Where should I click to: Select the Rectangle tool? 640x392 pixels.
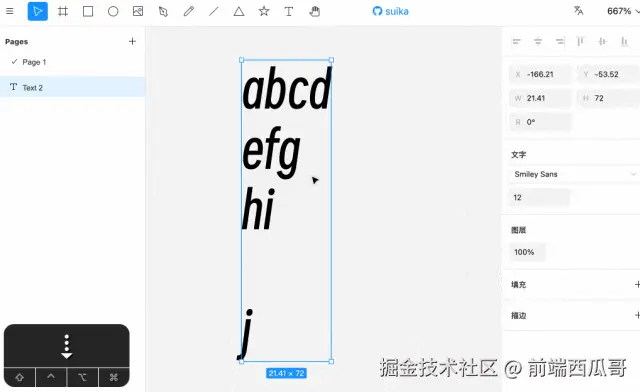88,11
